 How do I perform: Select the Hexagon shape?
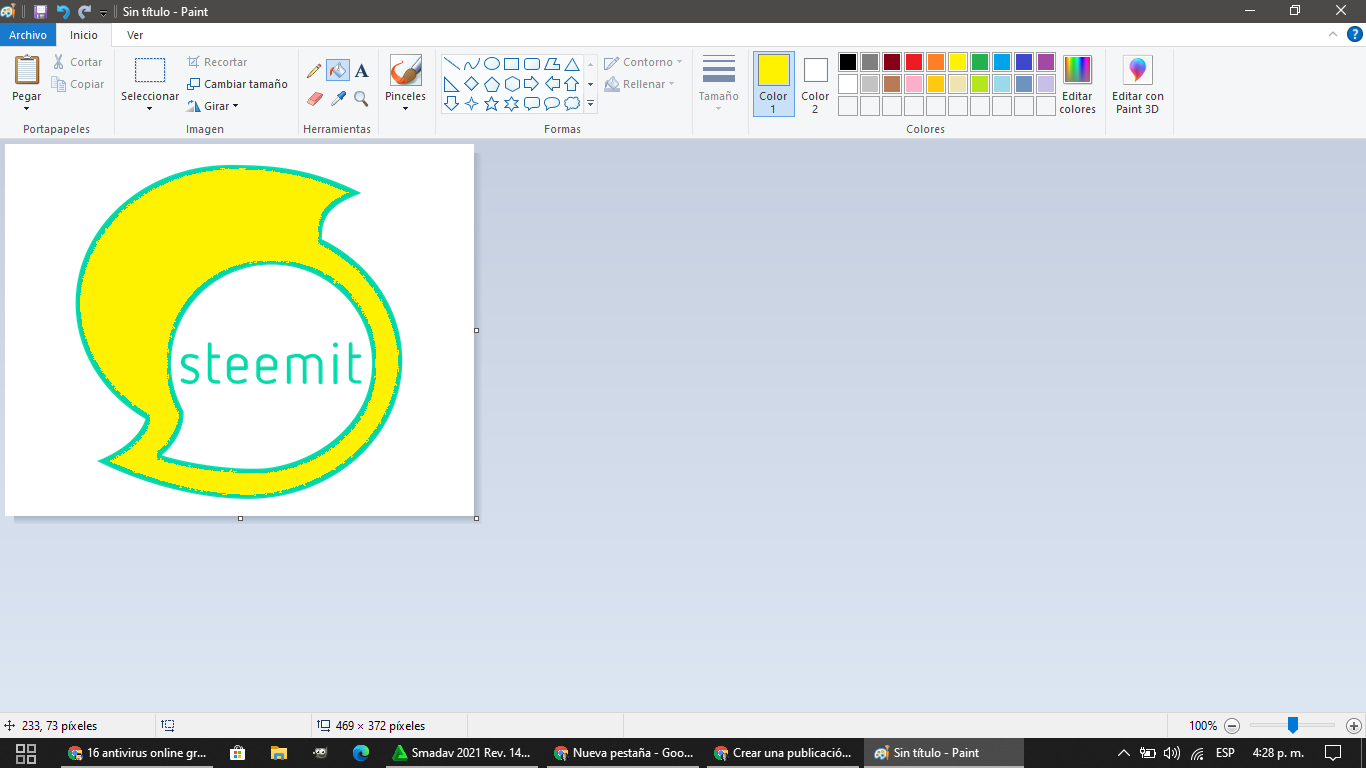(x=512, y=84)
